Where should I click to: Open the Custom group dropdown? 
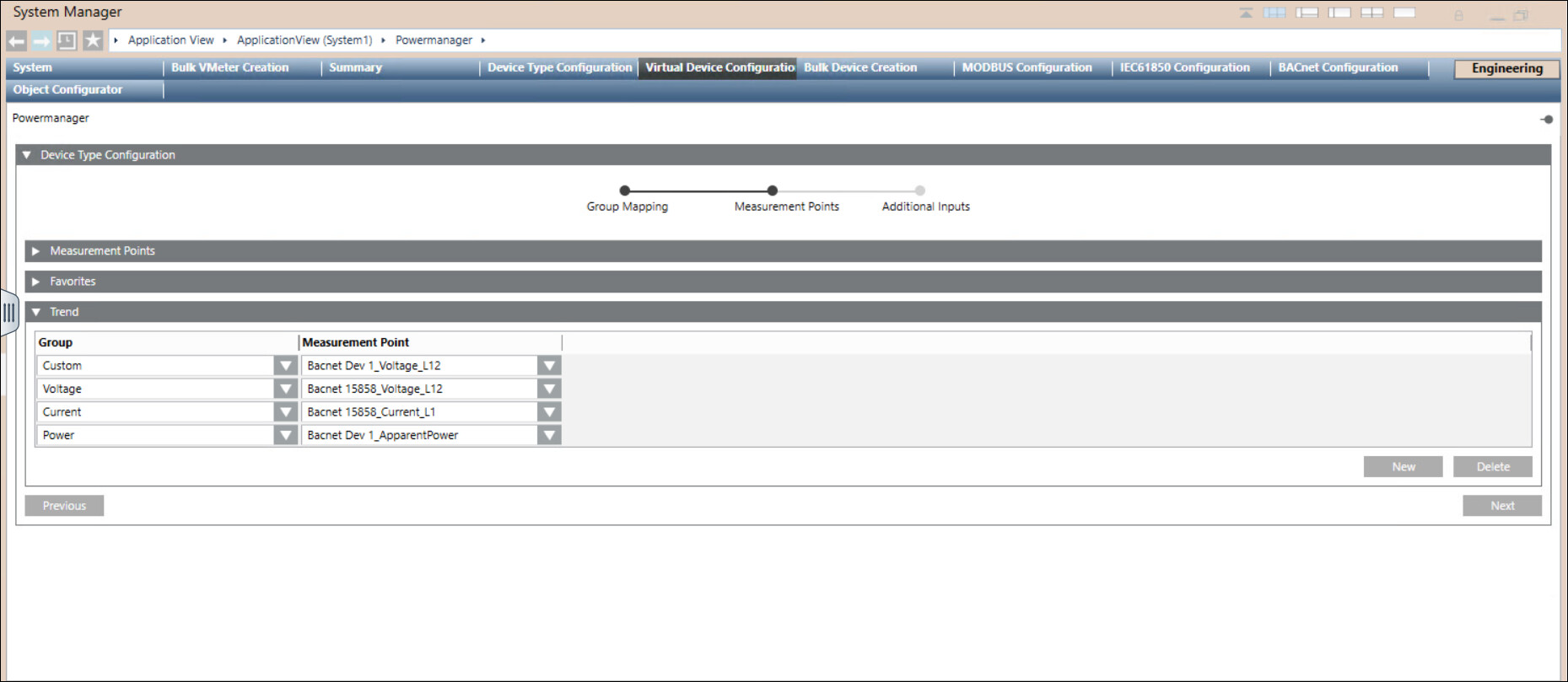(286, 366)
